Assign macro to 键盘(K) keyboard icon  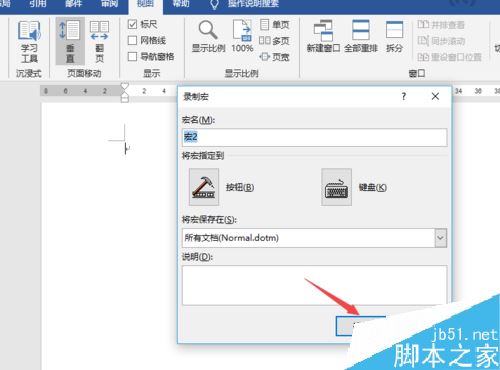(336, 187)
